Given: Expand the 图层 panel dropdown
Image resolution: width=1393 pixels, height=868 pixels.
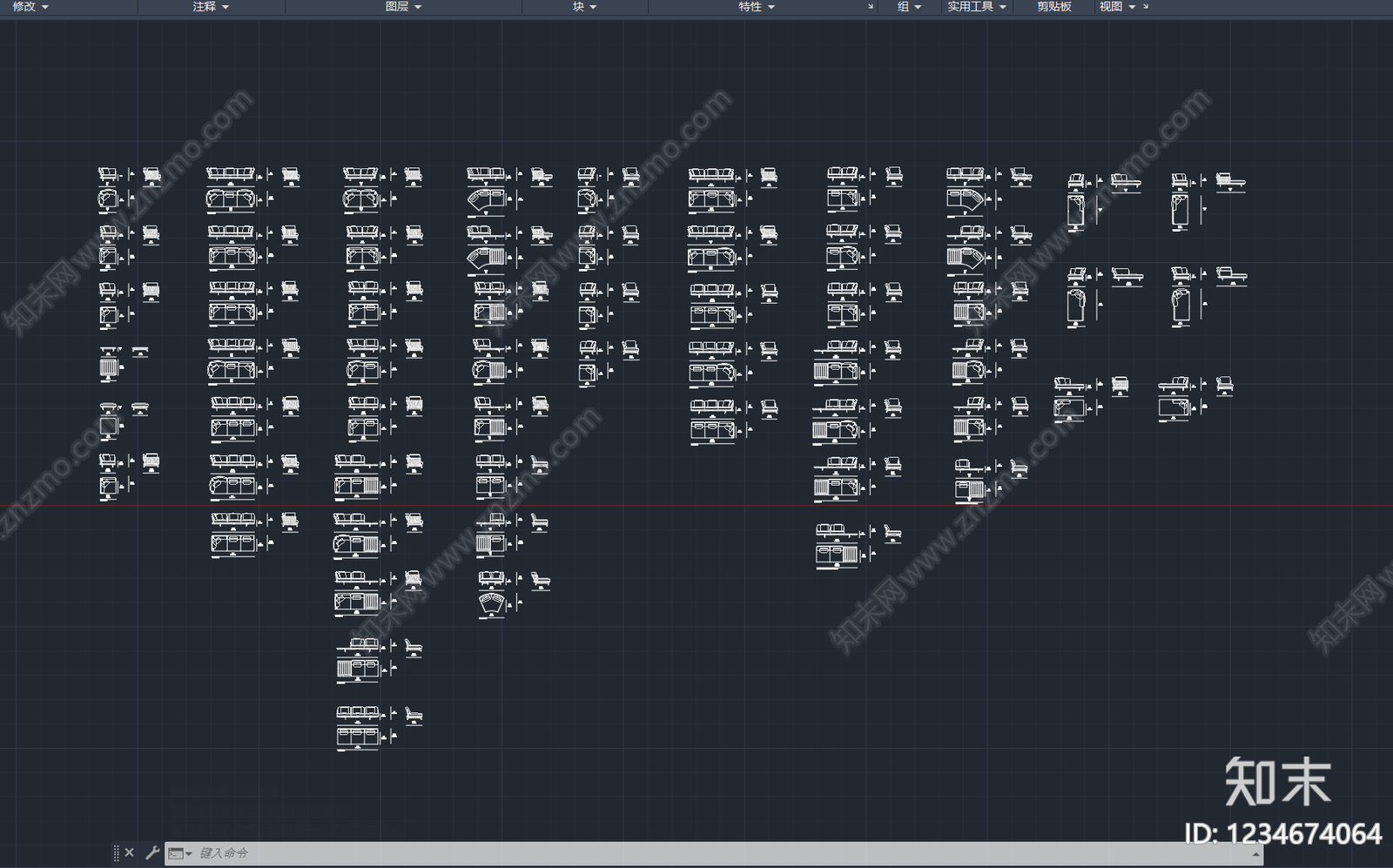Looking at the screenshot, I should click(403, 6).
